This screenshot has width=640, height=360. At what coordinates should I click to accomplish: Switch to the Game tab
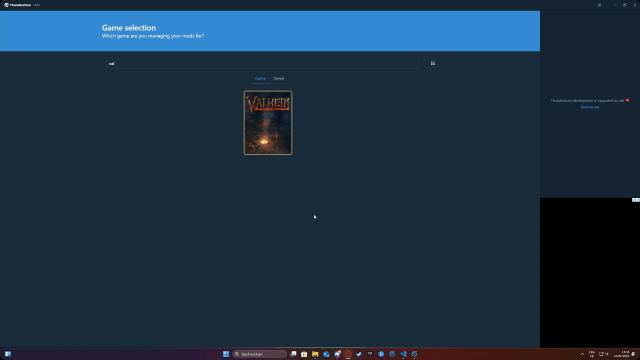(260, 78)
